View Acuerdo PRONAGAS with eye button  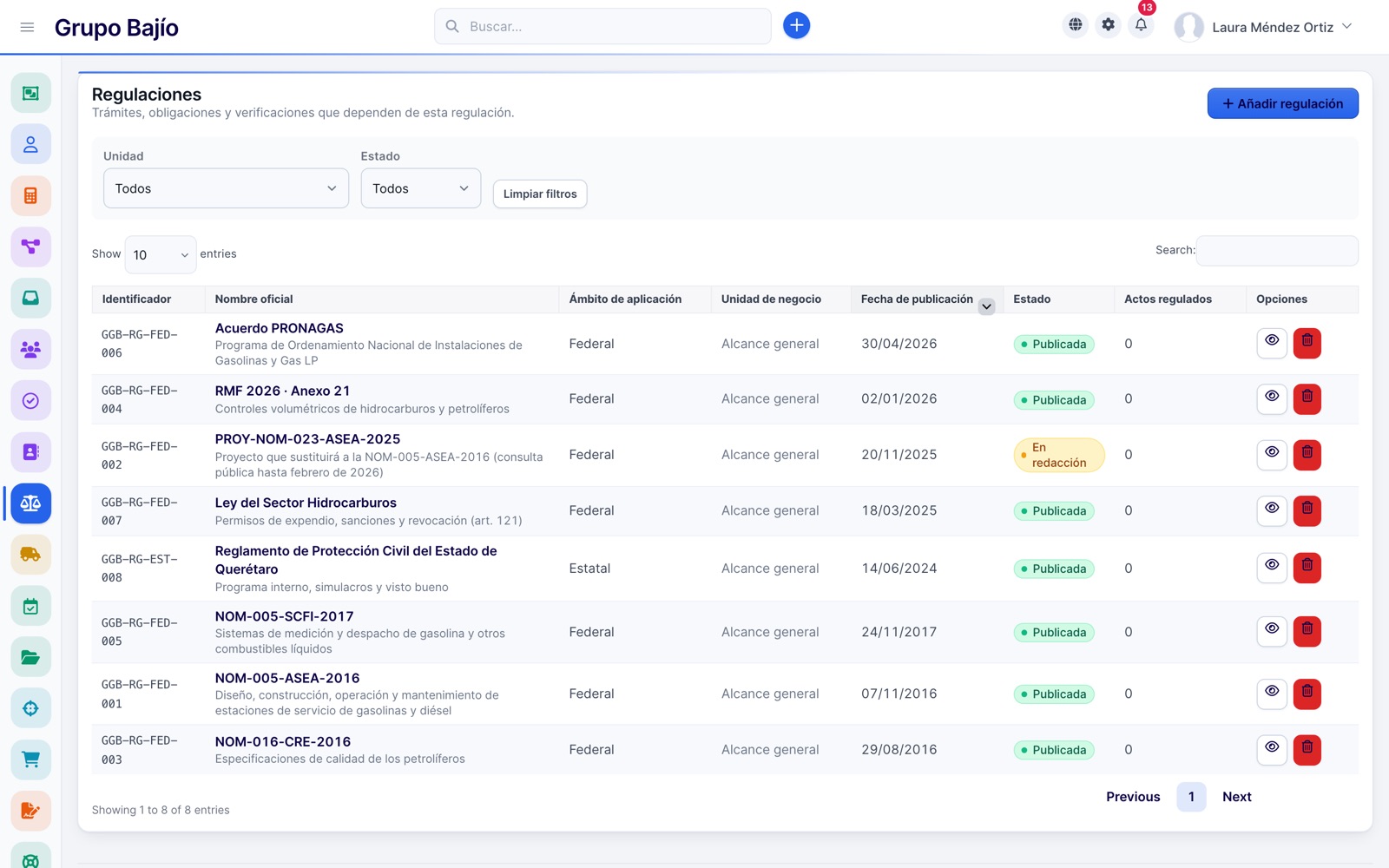pyautogui.click(x=1272, y=343)
